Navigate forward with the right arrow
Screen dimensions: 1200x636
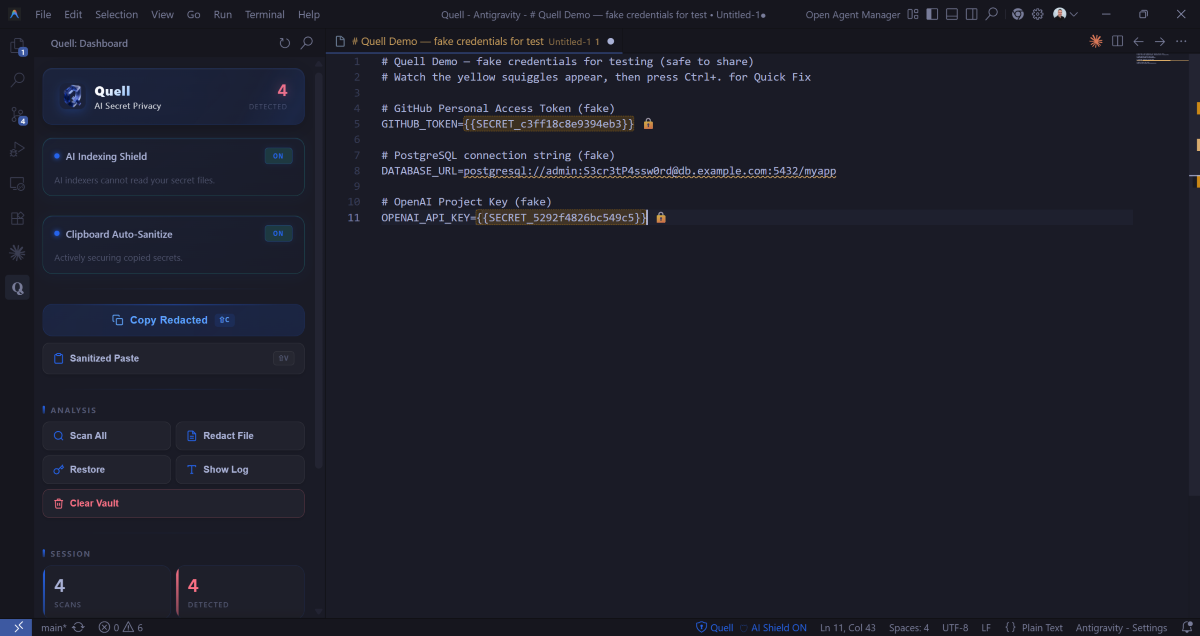[x=1160, y=41]
